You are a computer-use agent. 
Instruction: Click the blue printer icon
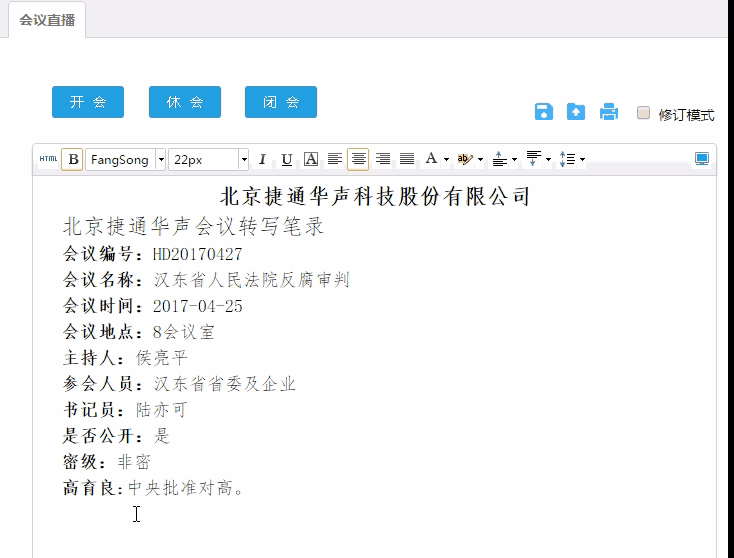[609, 112]
